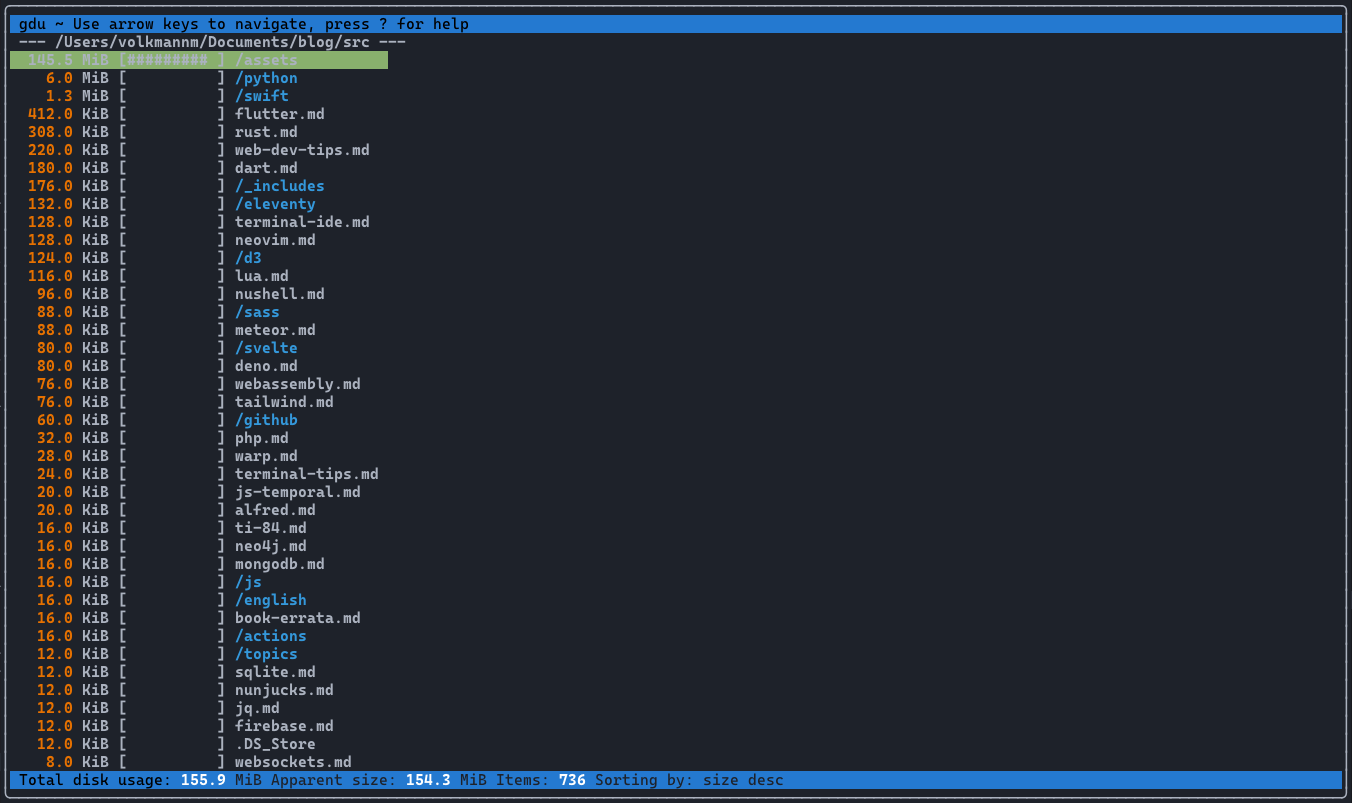Select the .DS_Store file row

click(275, 744)
